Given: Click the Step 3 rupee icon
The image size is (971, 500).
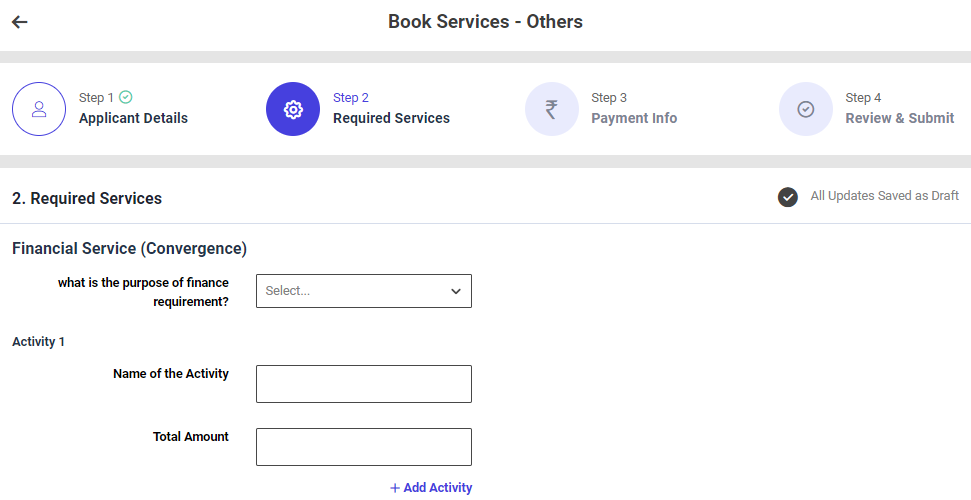Looking at the screenshot, I should 551,109.
